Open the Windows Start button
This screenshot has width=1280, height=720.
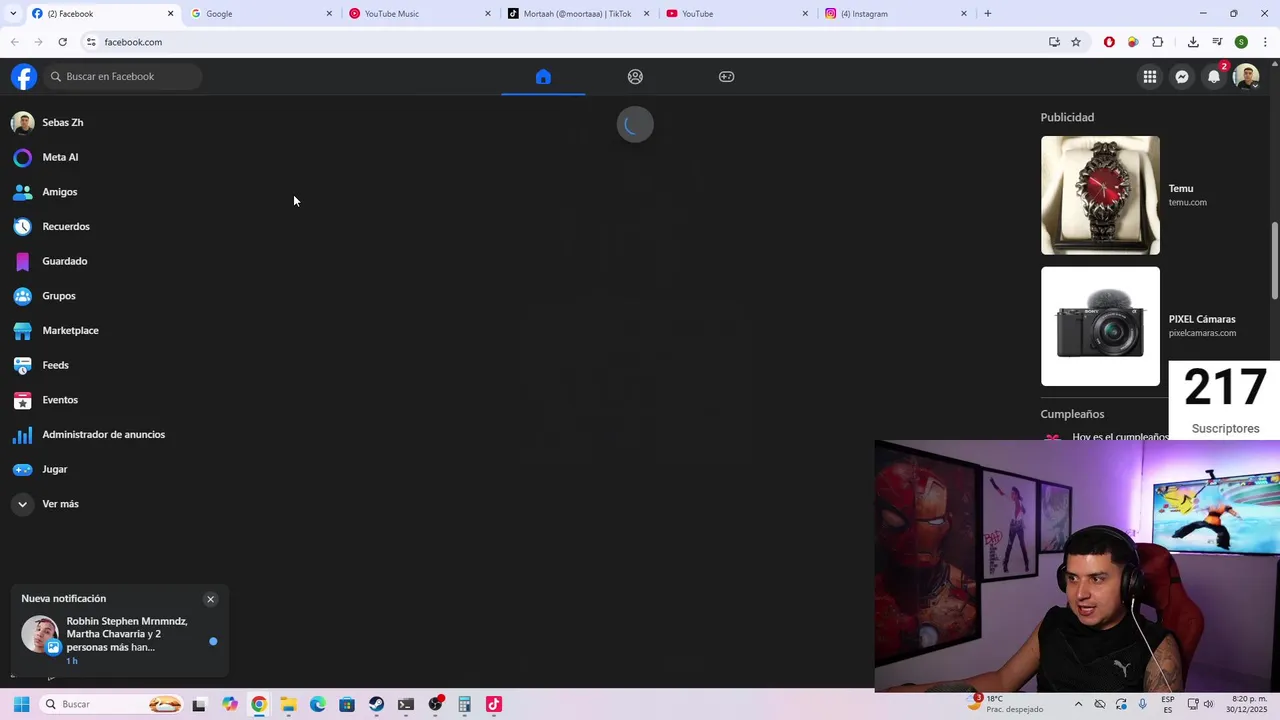21,704
